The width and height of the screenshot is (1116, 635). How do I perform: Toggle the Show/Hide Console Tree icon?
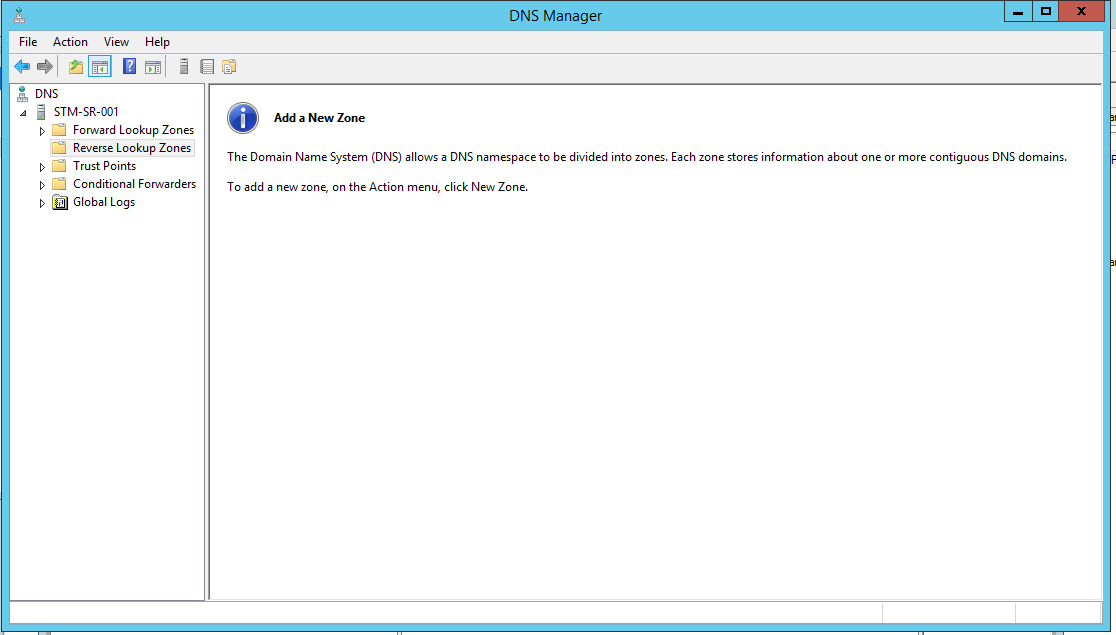pyautogui.click(x=100, y=66)
